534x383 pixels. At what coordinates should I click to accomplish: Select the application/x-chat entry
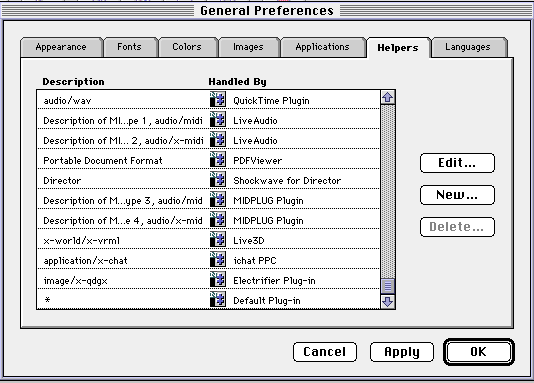pos(208,260)
